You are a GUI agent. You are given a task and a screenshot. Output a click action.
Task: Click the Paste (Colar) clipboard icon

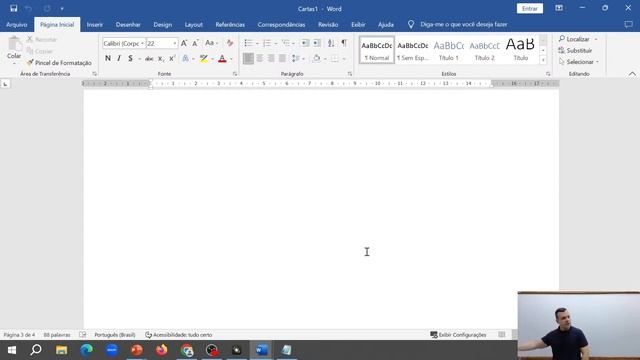coord(14,44)
